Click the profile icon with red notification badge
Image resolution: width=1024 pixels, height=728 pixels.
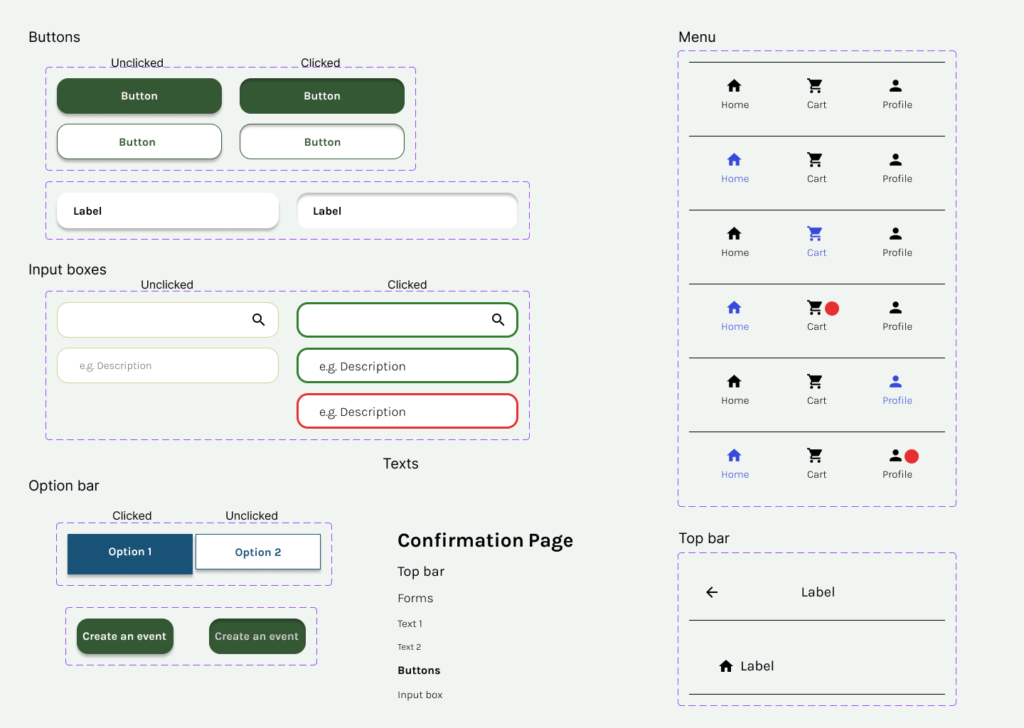coord(896,456)
